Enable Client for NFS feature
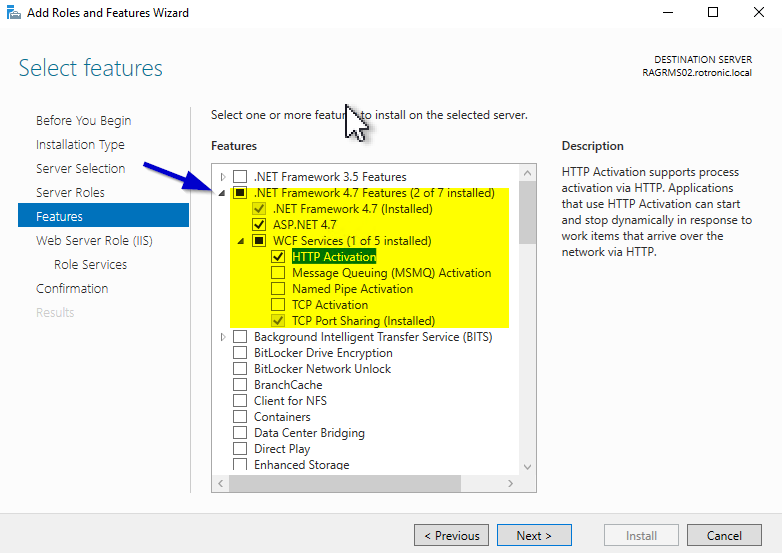The height and width of the screenshot is (553, 782). 240,400
